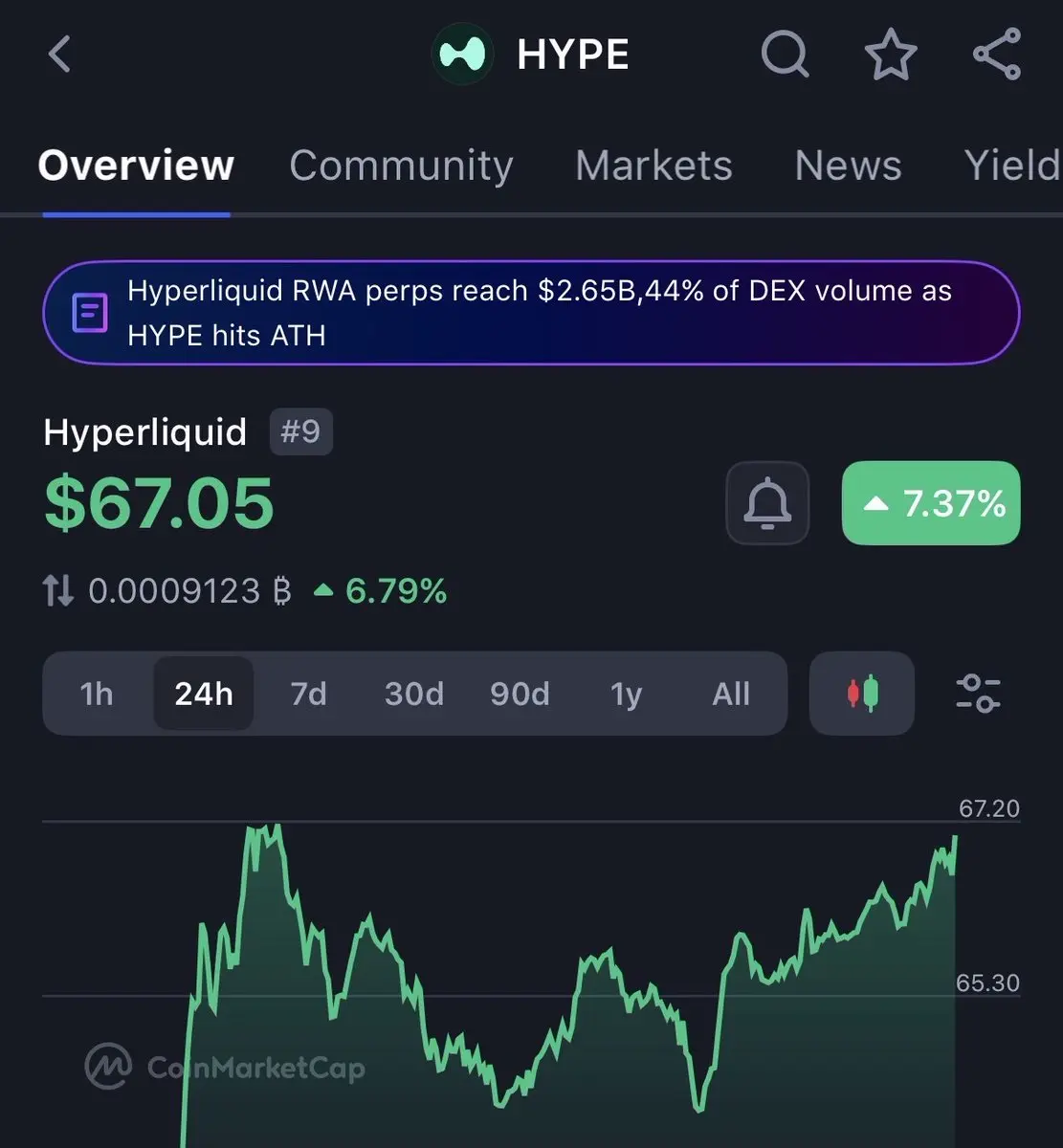Go back using the back arrow

pos(59,54)
